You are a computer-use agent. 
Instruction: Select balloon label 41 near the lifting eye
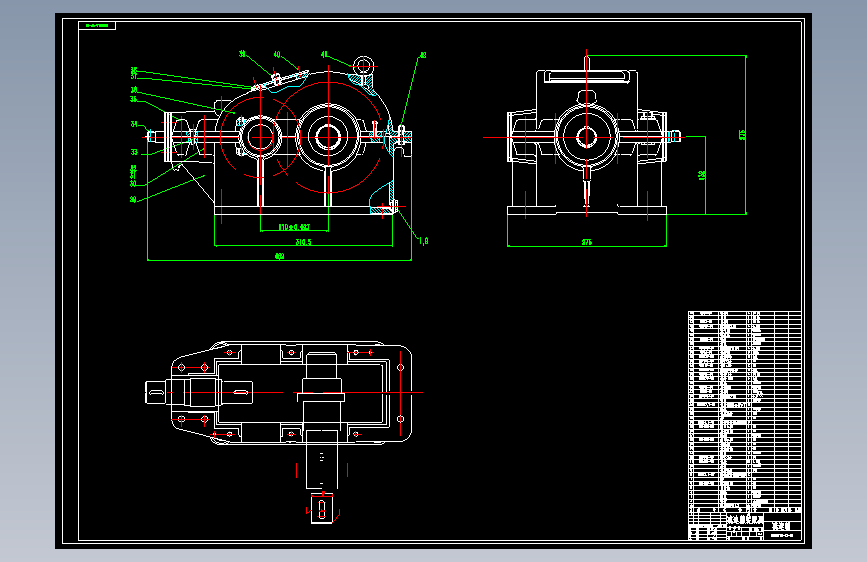pos(325,54)
